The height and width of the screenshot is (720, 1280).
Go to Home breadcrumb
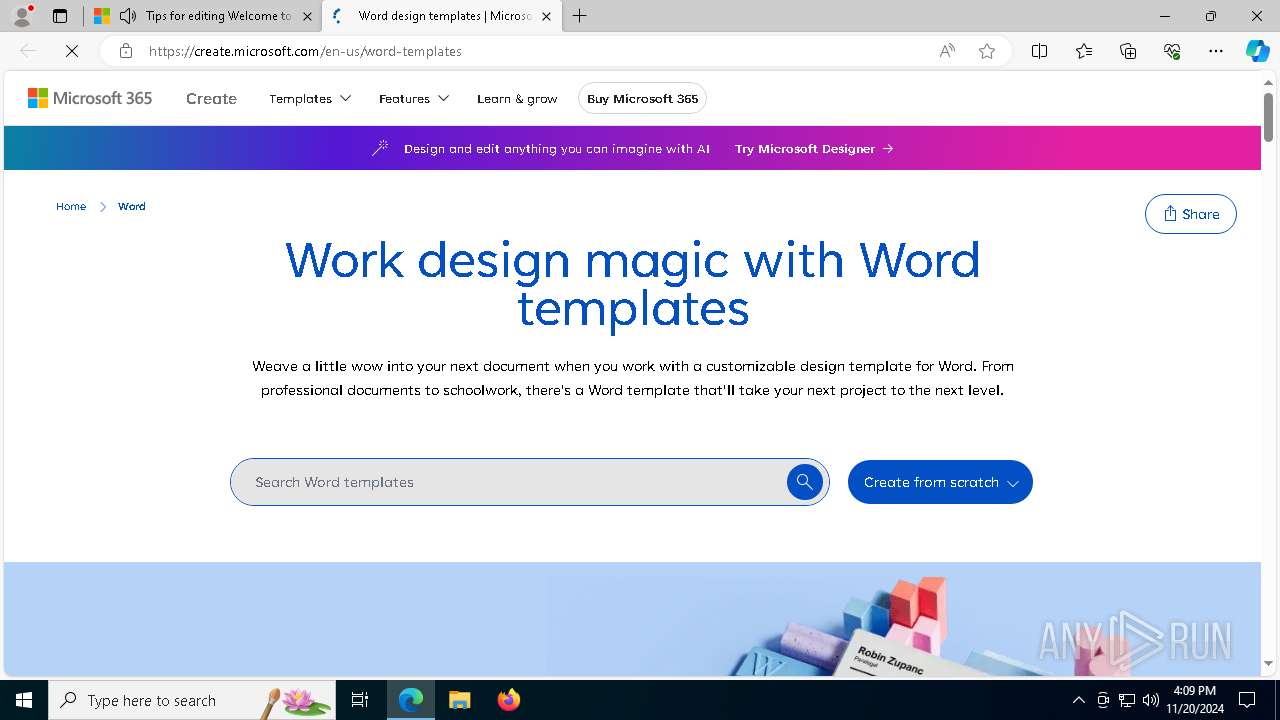(71, 206)
